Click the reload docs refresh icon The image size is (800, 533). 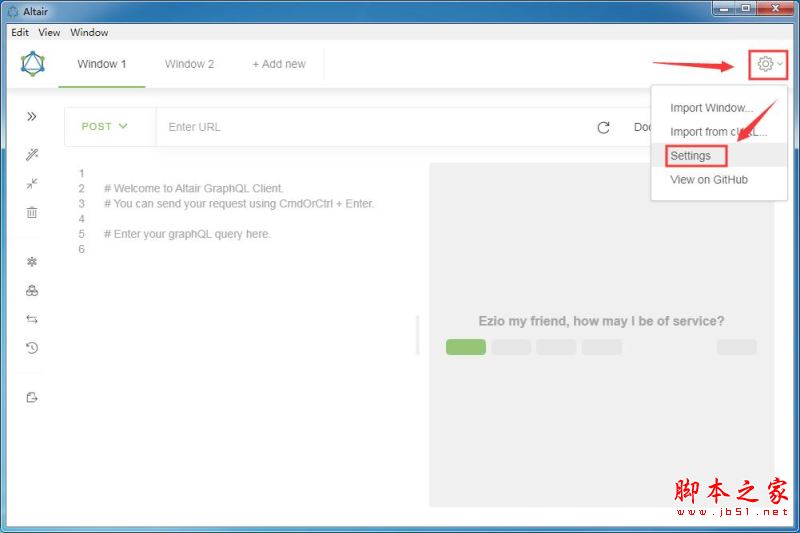click(603, 128)
